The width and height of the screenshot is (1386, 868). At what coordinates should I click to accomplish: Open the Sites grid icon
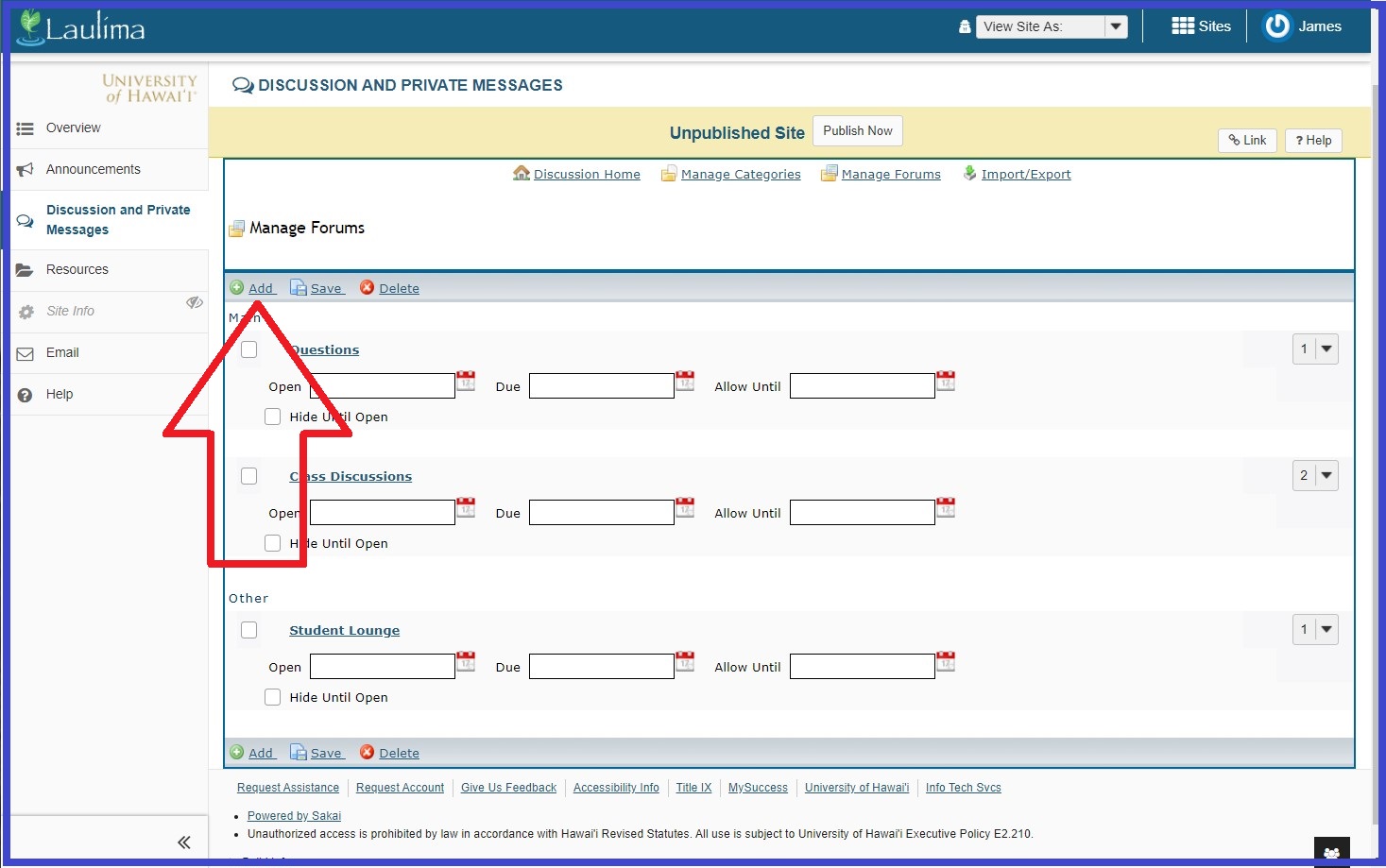(1182, 26)
